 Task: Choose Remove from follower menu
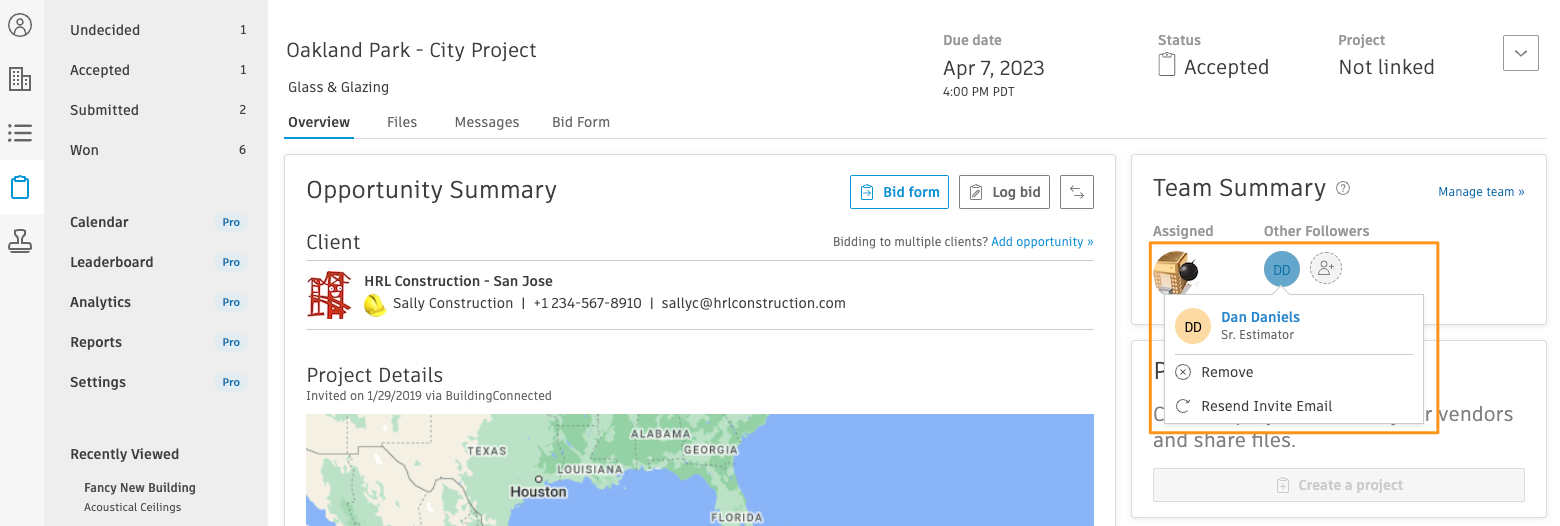click(x=1227, y=372)
